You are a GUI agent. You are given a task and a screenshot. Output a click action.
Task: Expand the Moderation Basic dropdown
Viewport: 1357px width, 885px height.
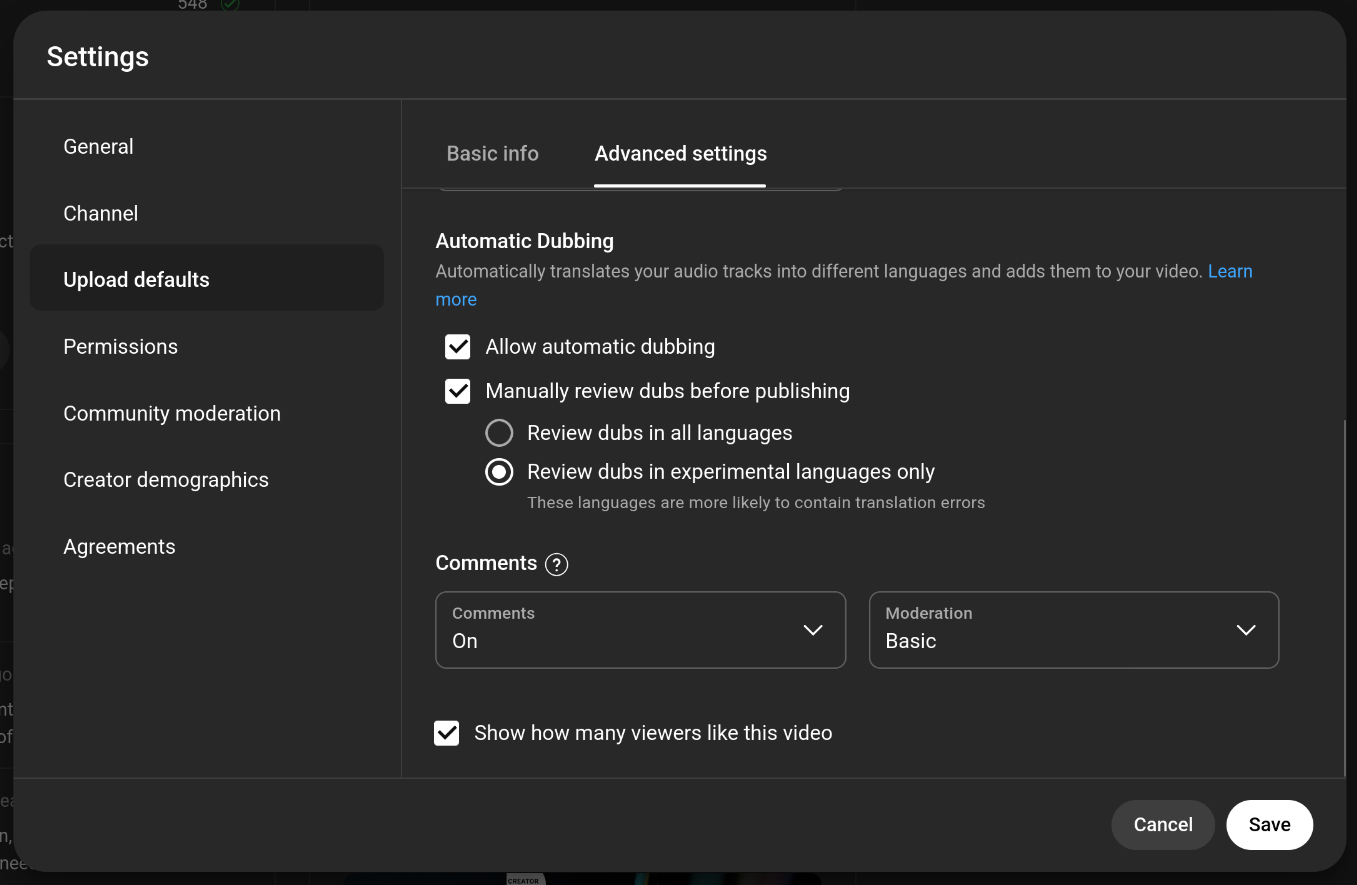[x=1073, y=630]
